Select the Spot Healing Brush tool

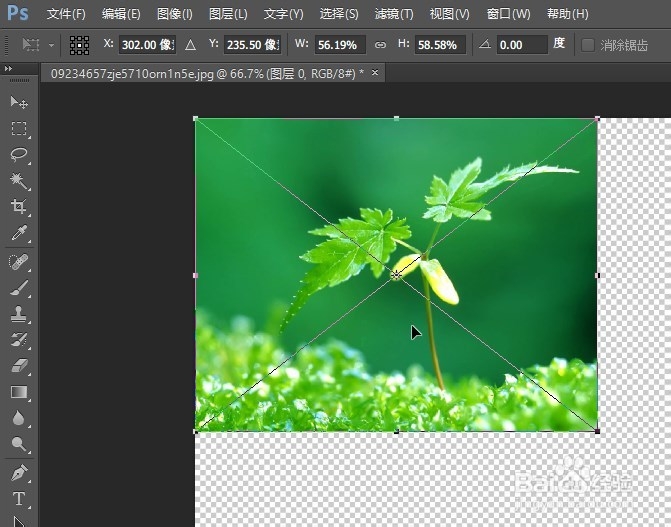[x=18, y=262]
